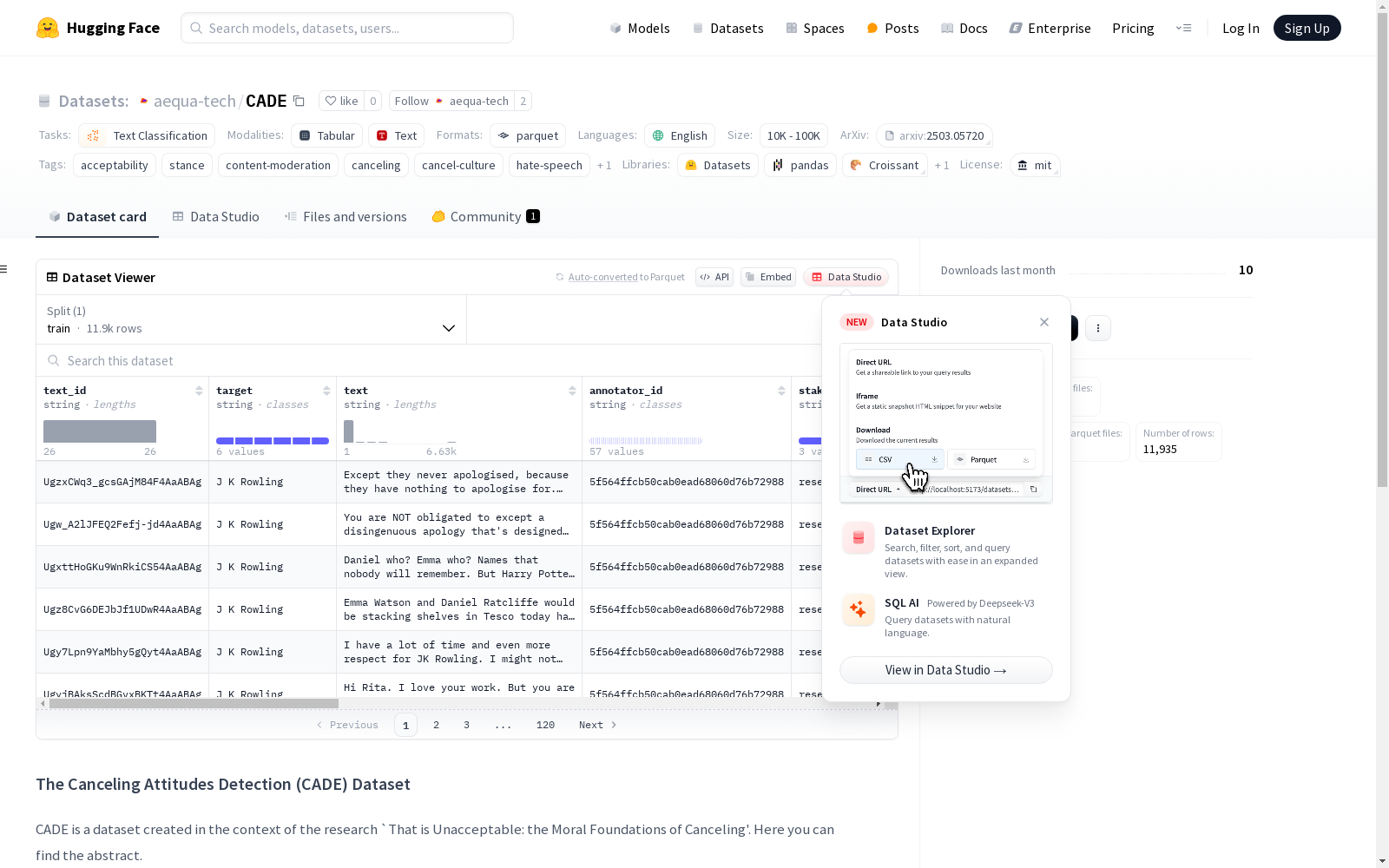Open Auto-converted to Parquet link
Viewport: 1389px width, 868px height.
[603, 277]
